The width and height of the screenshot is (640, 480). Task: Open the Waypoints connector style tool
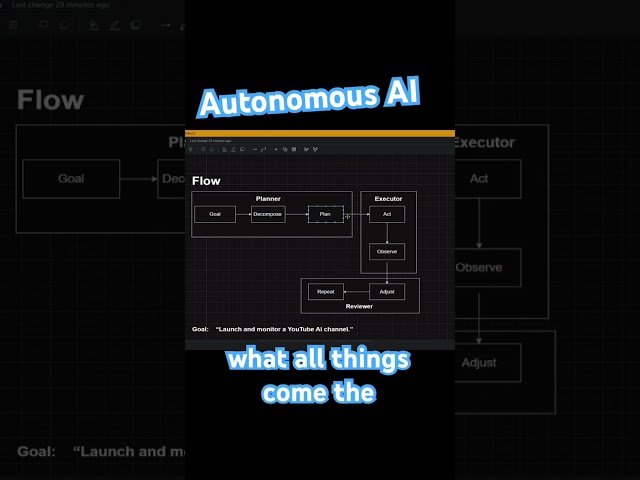tap(264, 149)
